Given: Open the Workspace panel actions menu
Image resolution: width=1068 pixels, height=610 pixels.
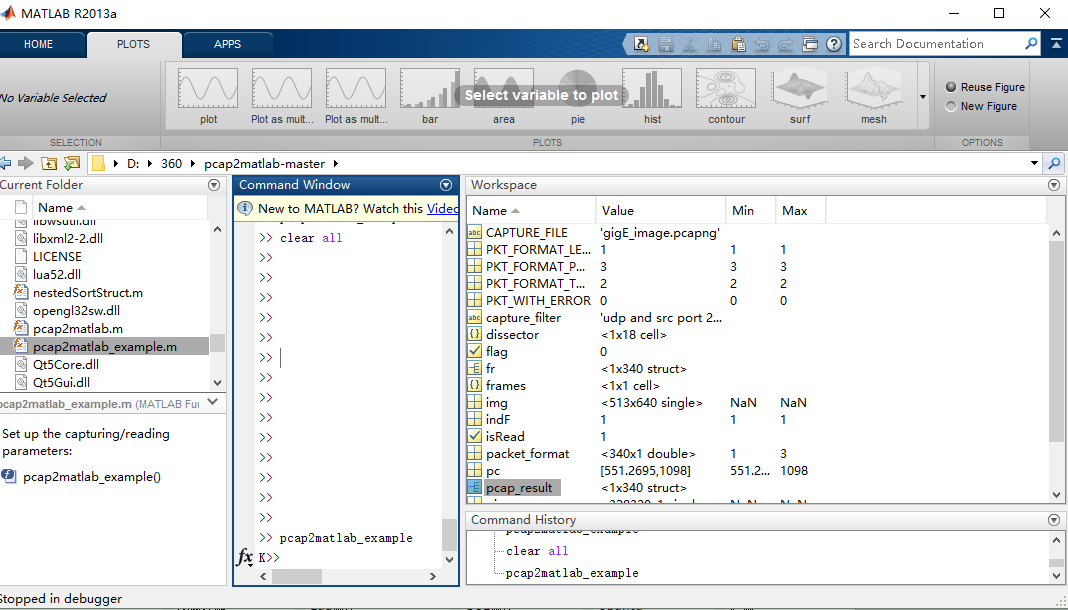Looking at the screenshot, I should click(1054, 185).
